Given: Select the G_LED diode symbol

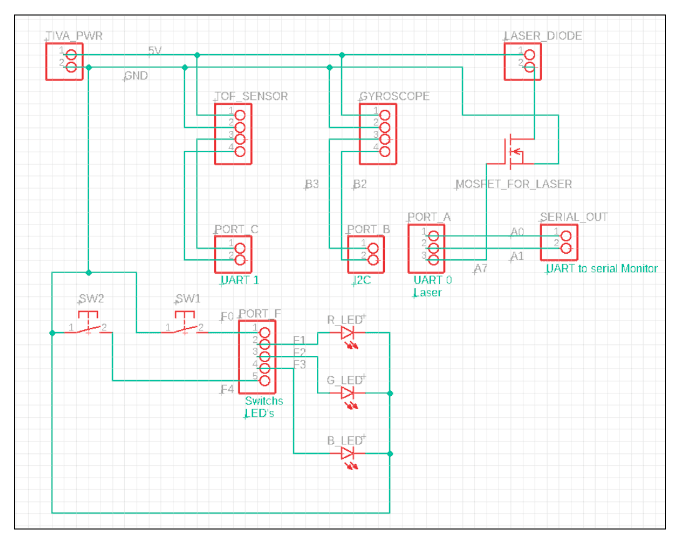Looking at the screenshot, I should pos(347,396).
